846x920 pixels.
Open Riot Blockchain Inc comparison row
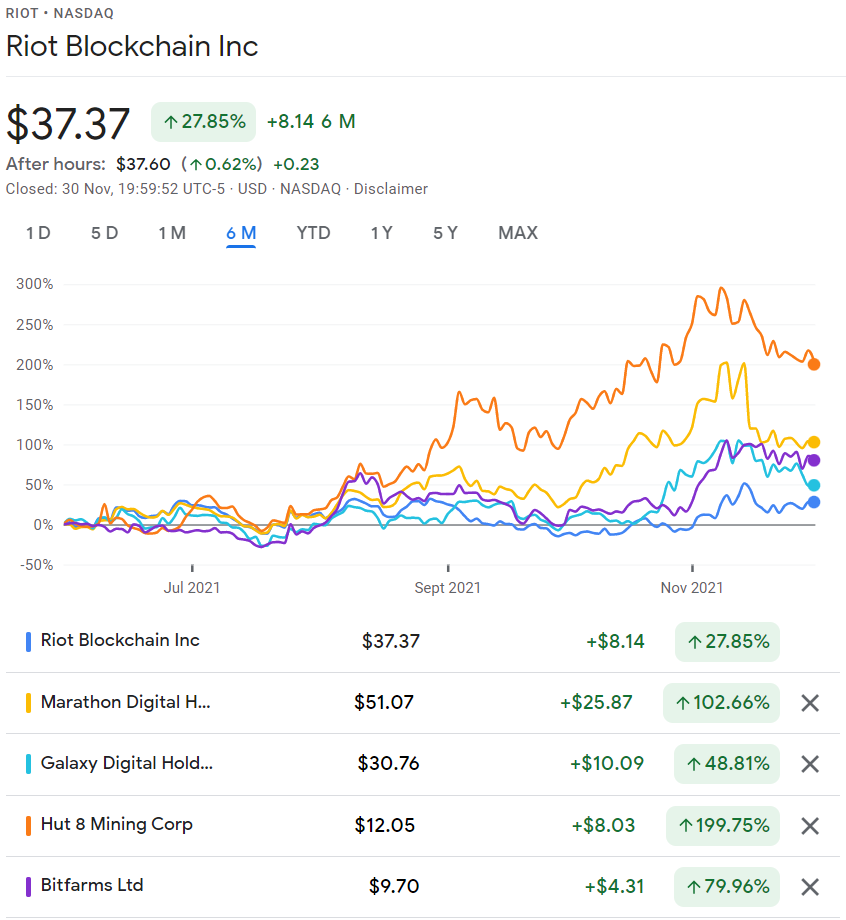point(422,641)
